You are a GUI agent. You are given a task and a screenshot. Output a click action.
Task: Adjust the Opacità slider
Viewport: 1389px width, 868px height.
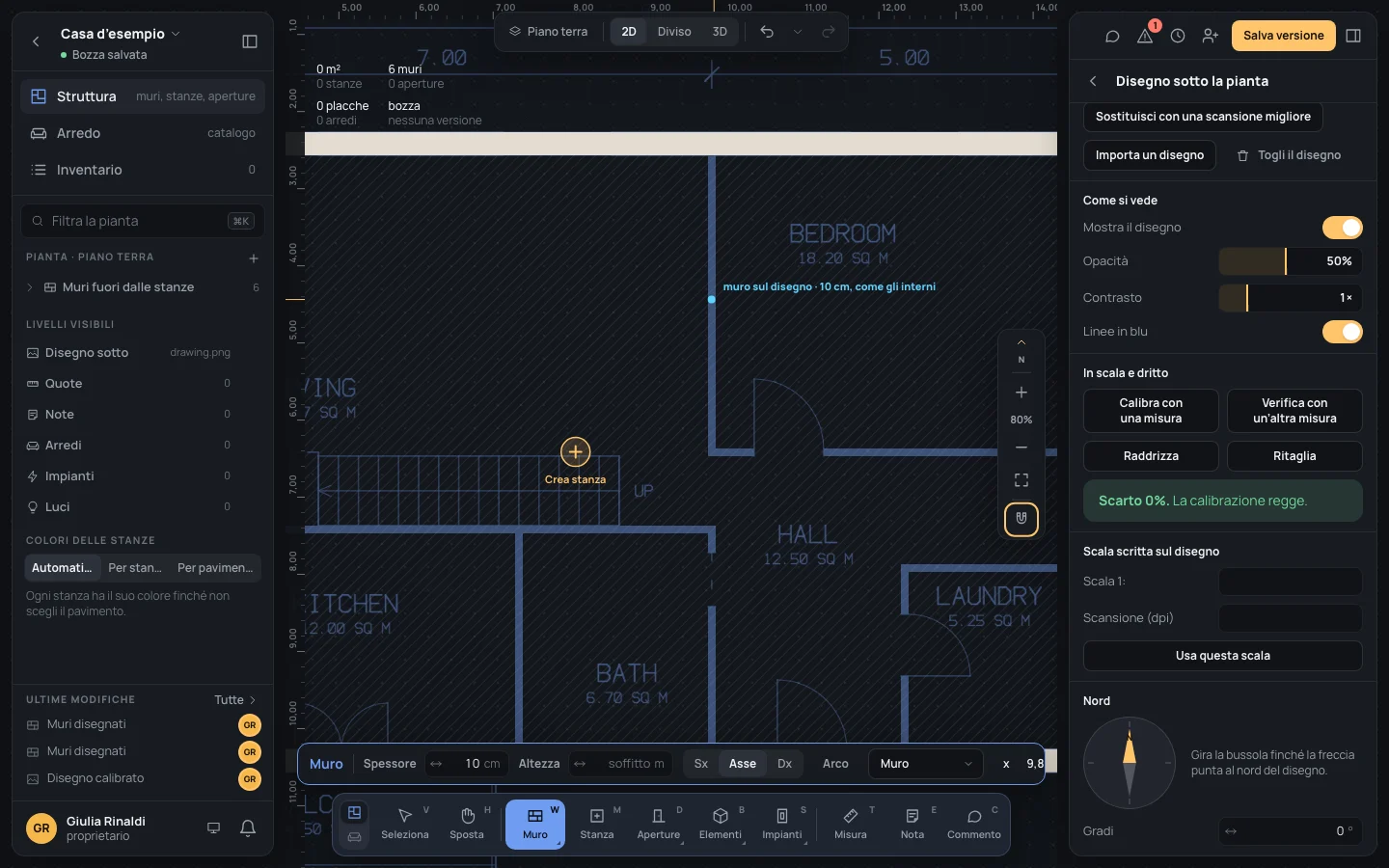coord(1291,261)
